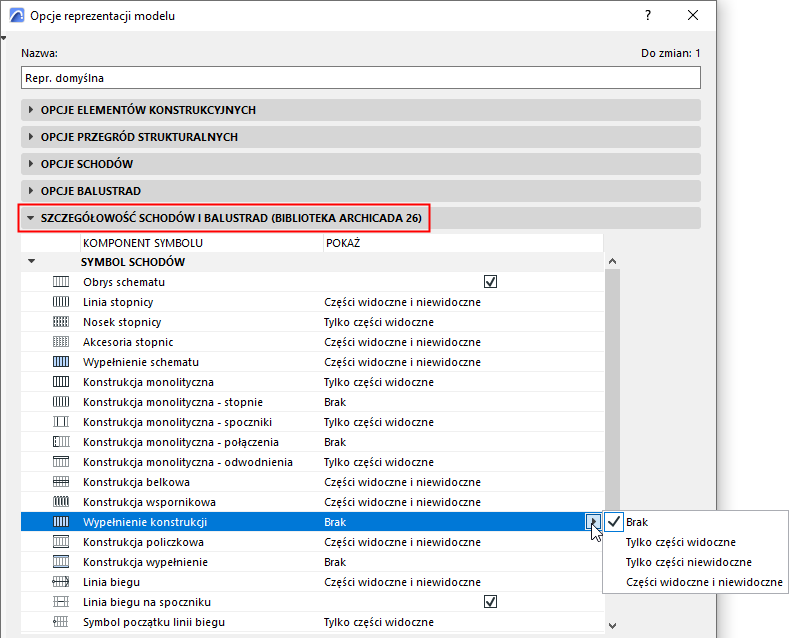The height and width of the screenshot is (638, 789).
Task: Click the scrollbar up arrow
Action: [x=612, y=261]
